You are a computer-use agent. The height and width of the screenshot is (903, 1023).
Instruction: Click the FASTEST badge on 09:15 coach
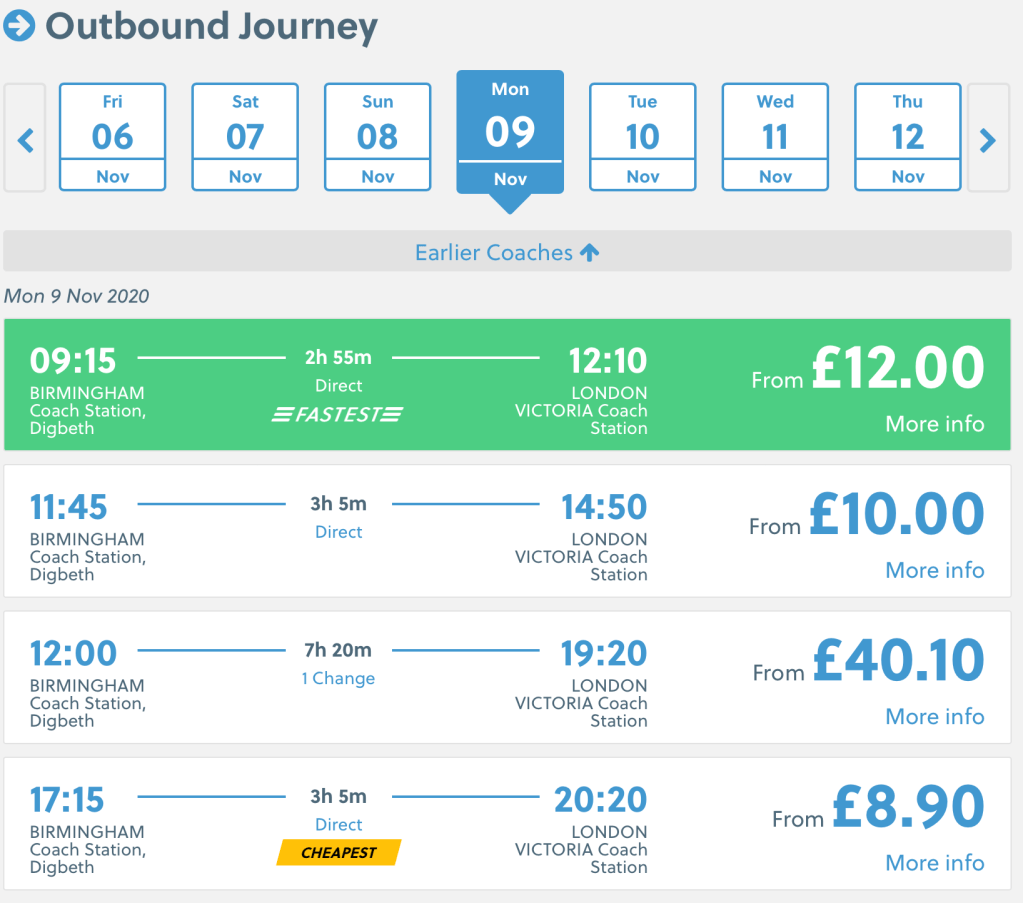point(338,413)
